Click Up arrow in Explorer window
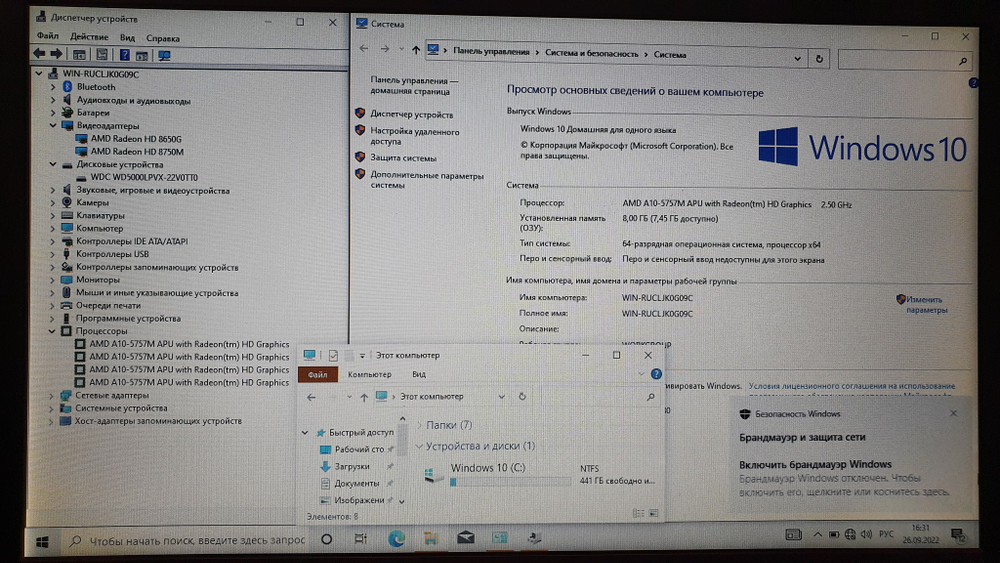The height and width of the screenshot is (563, 1000). [364, 397]
